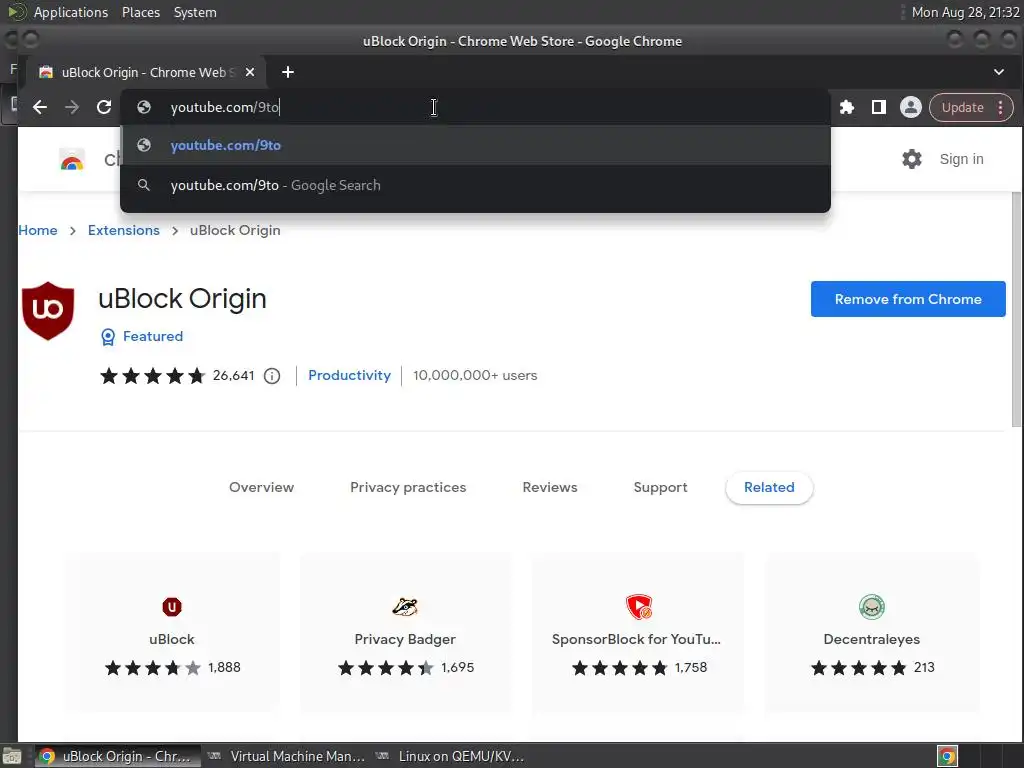Viewport: 1024px width, 768px height.
Task: Open Chrome three-dot menu
Action: coord(1000,108)
